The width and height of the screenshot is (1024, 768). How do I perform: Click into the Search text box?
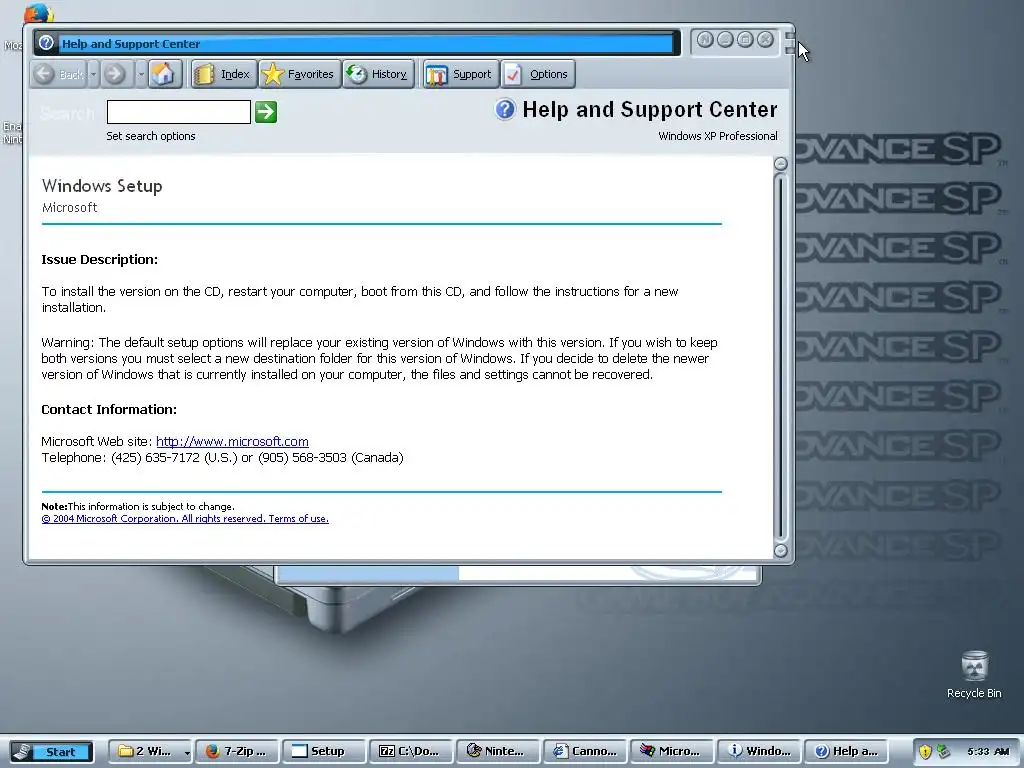click(178, 112)
